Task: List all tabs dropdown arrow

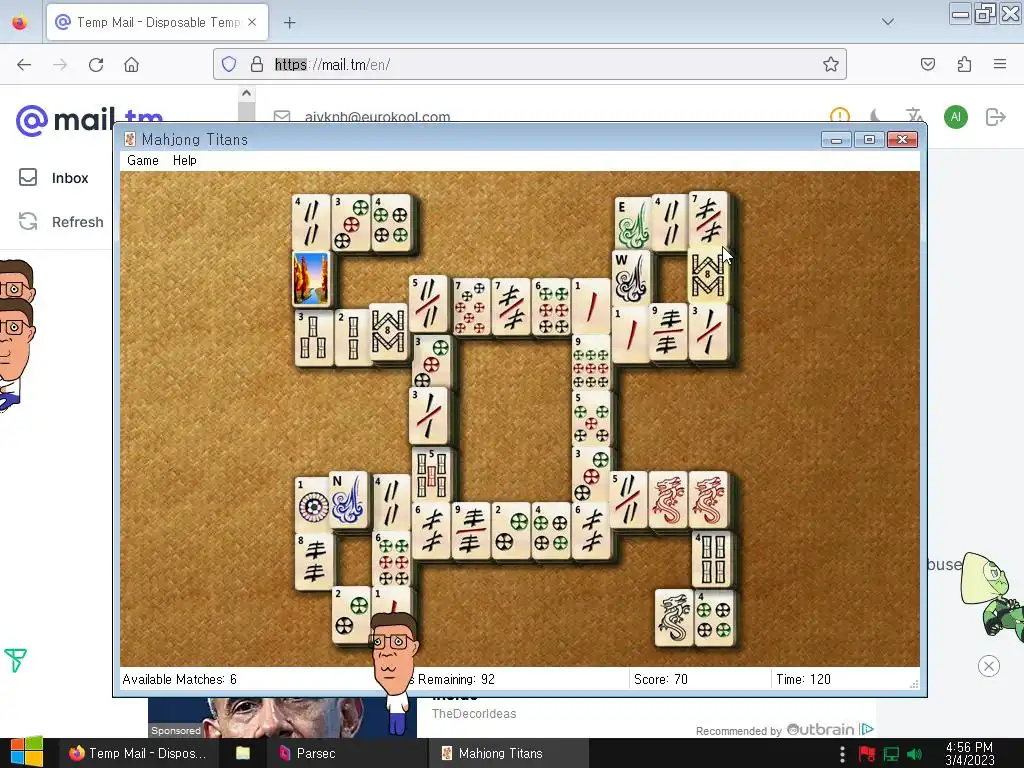Action: (888, 22)
